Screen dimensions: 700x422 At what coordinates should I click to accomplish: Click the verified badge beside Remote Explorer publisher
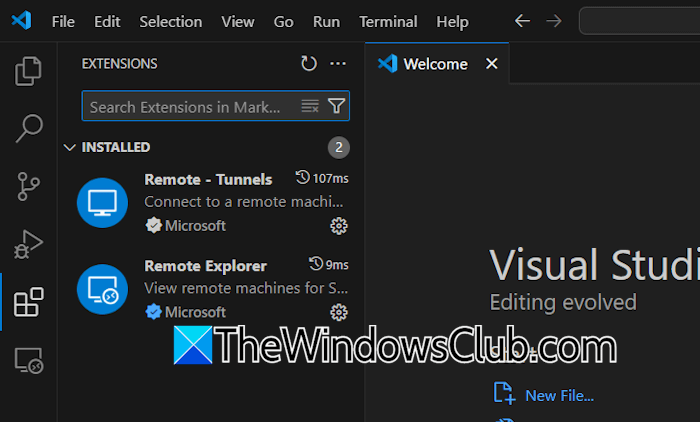tap(154, 312)
